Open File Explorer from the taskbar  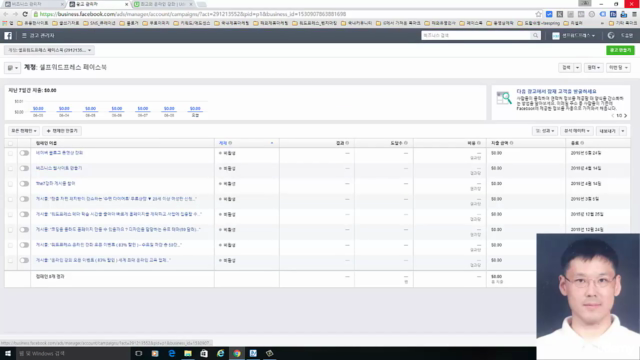[x=188, y=353]
